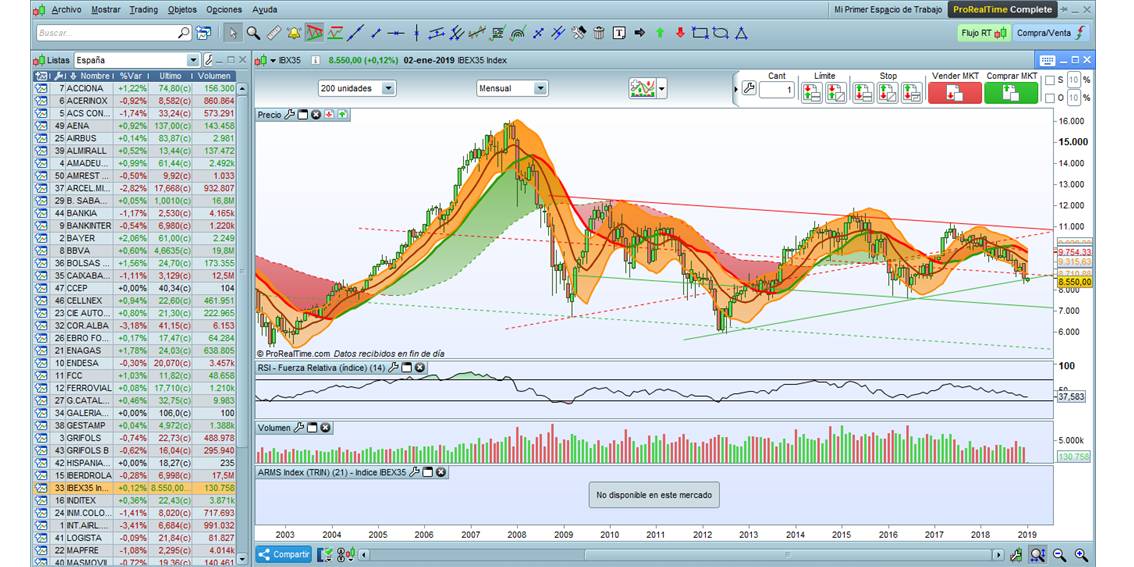Click the Vender MKT sell button
Viewport: 1134px width, 567px height.
point(955,93)
